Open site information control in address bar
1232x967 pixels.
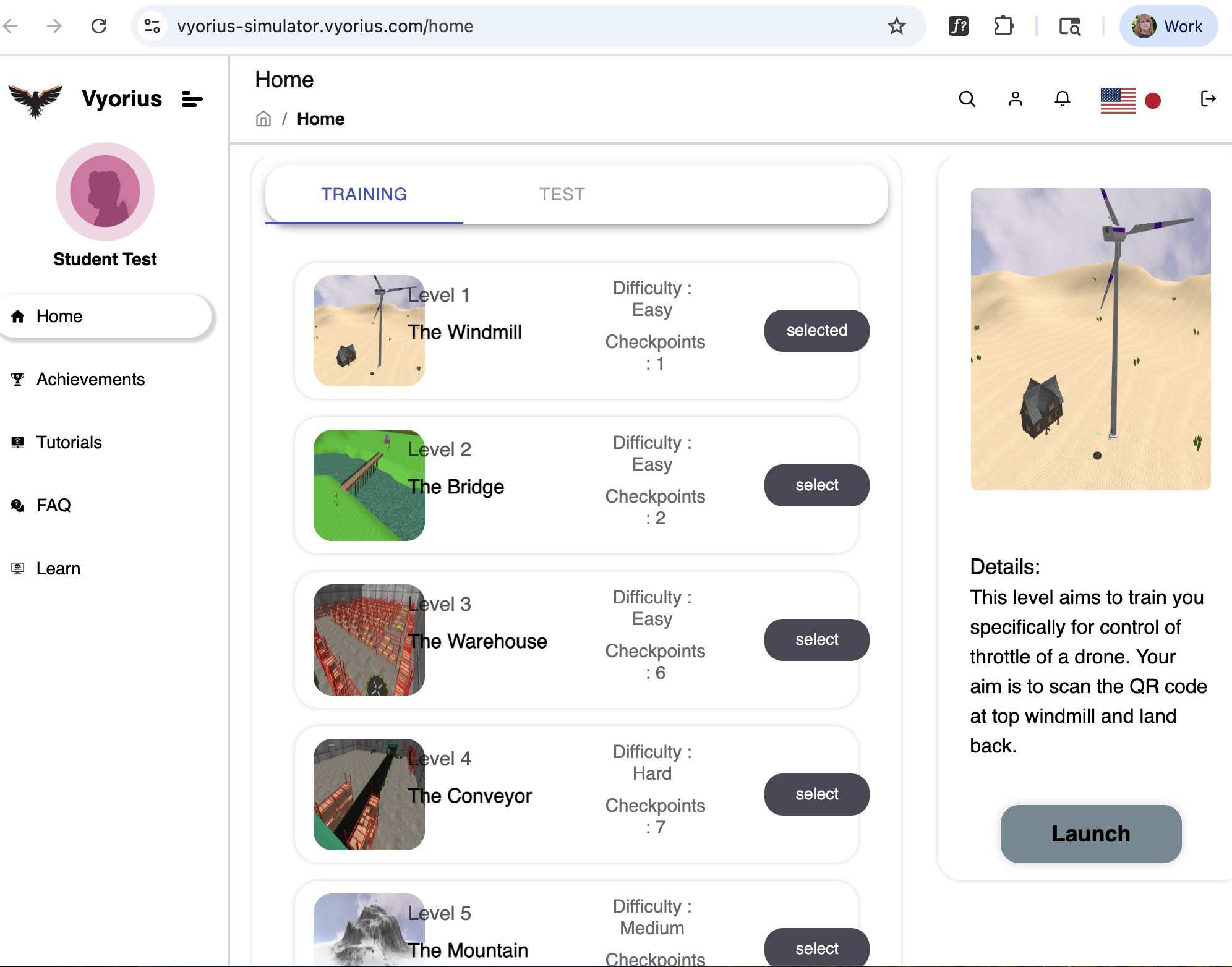(152, 26)
